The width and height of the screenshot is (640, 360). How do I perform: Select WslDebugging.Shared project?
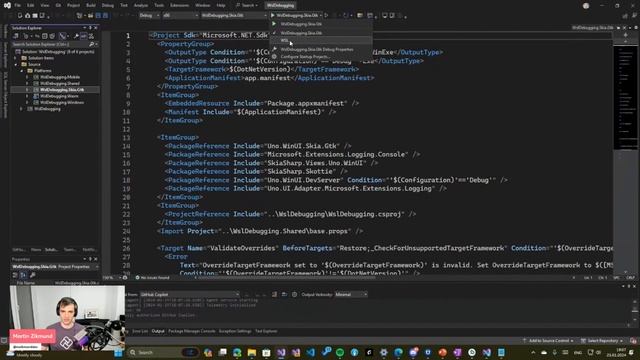(60, 83)
